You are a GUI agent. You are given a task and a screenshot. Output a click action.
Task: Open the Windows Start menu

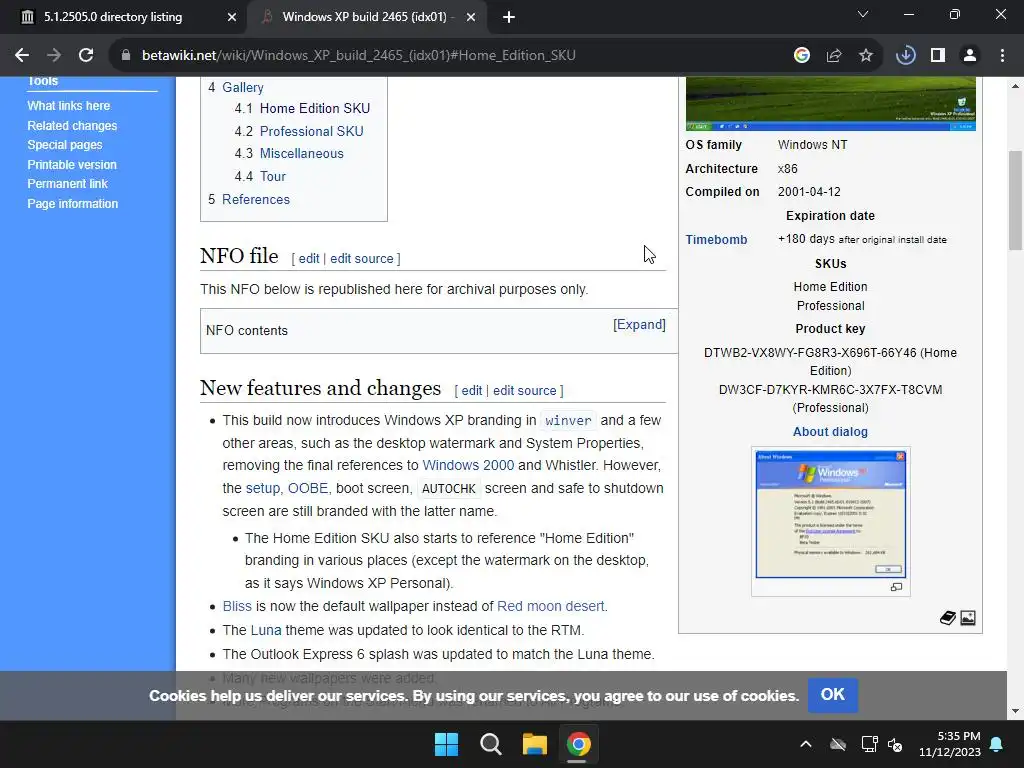point(447,744)
